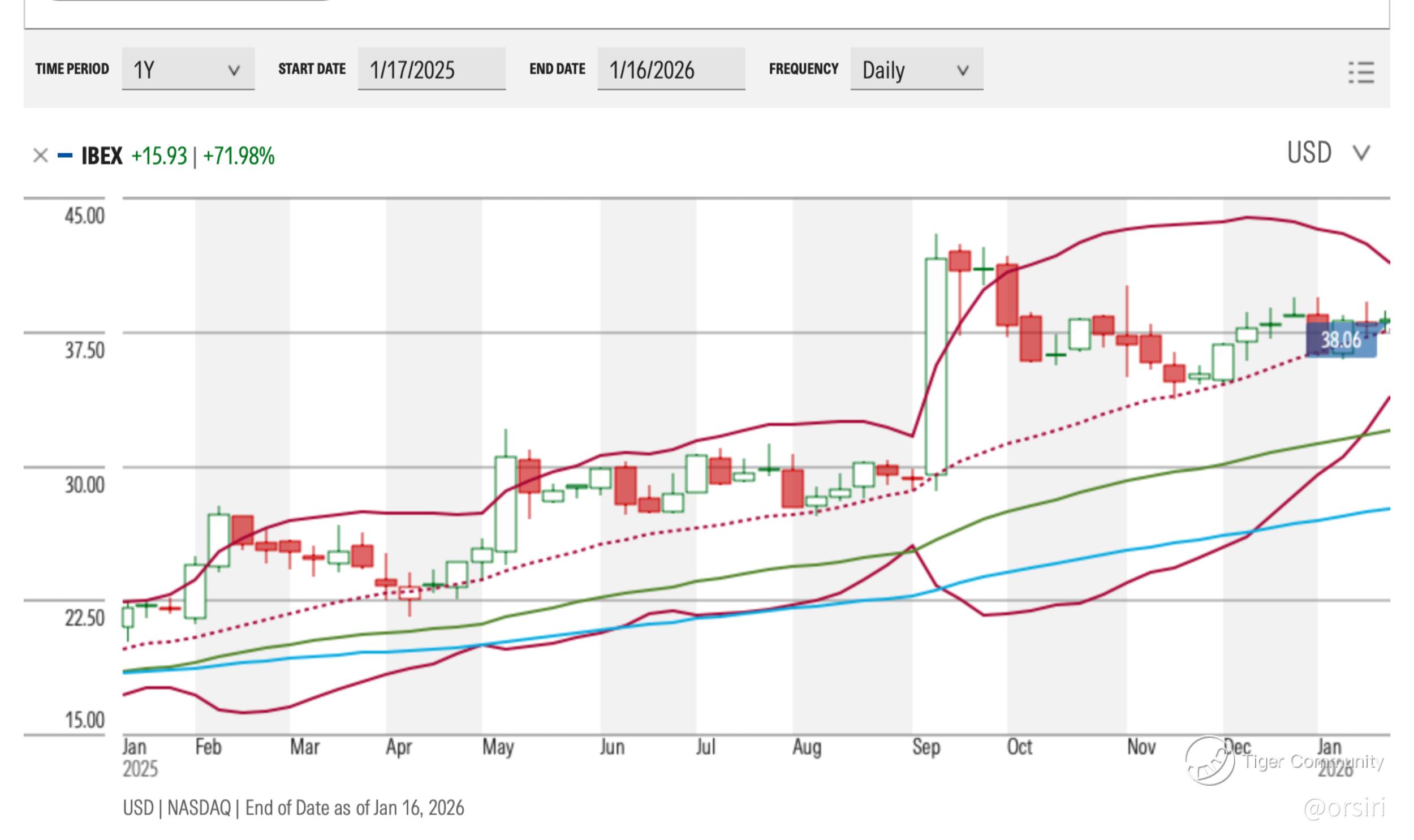Click the Start Date field 1/17/2025
Viewport: 1414px width, 840px height.
tap(431, 70)
